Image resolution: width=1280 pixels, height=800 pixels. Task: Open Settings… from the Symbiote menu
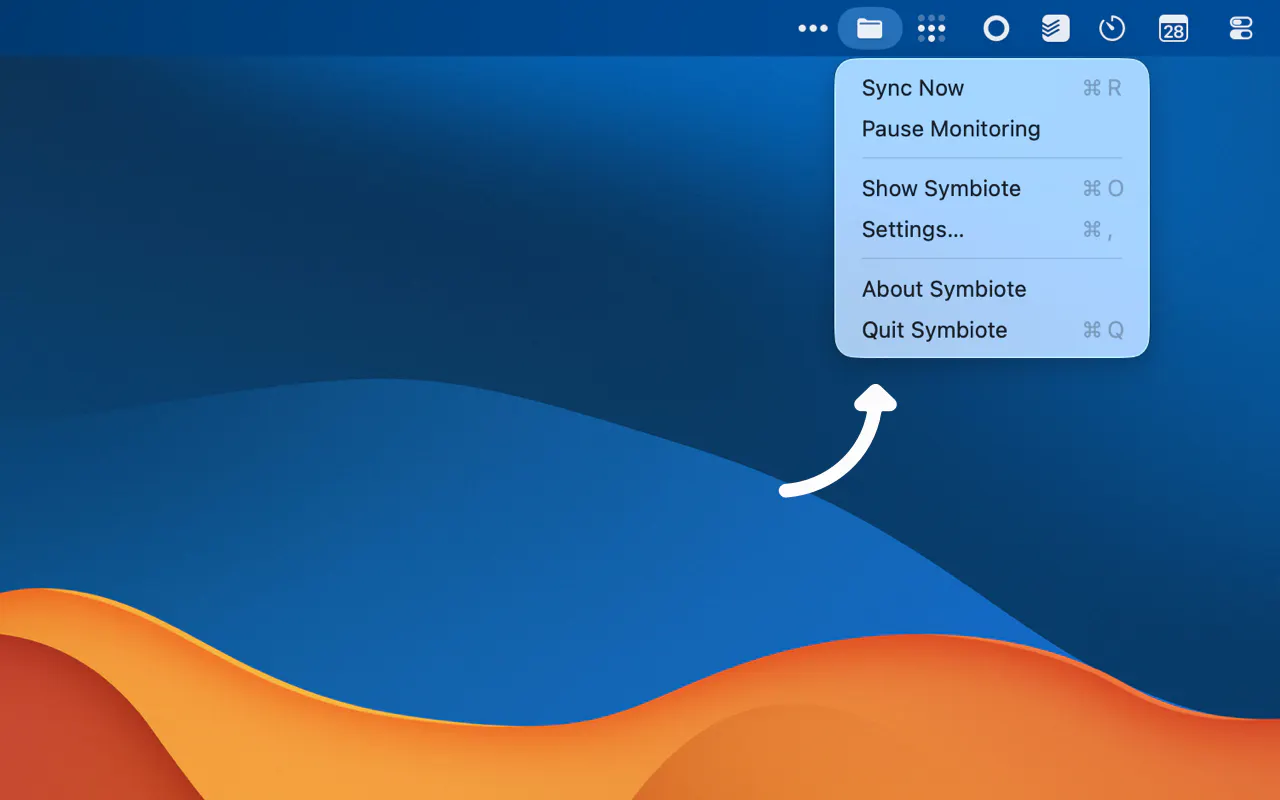992,230
